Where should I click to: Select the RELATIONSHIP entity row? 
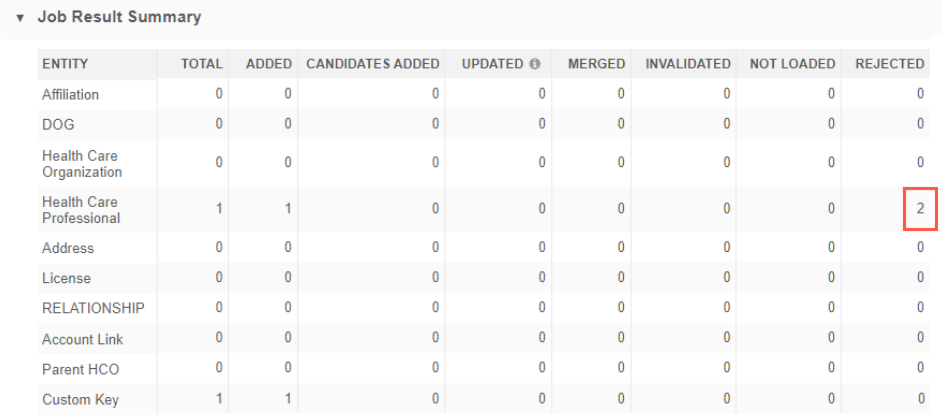(93, 308)
